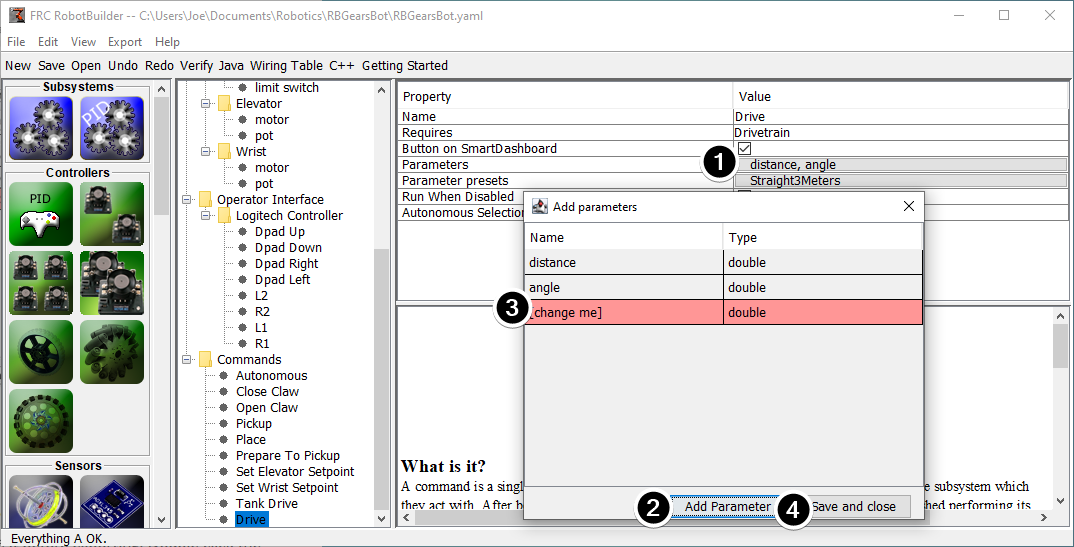1074x547 pixels.
Task: Click Undo in the toolbar
Action: (x=123, y=66)
